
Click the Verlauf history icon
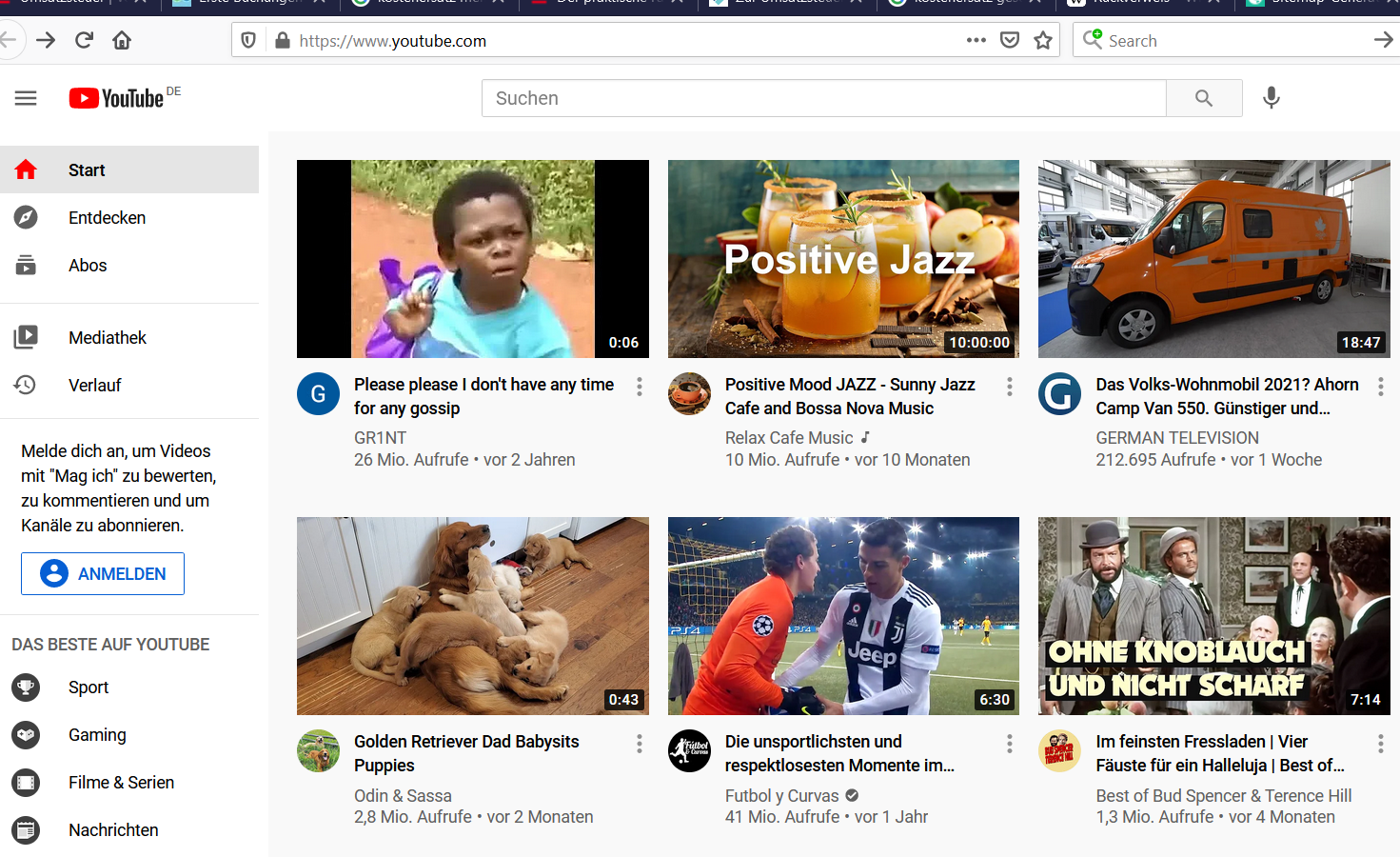point(26,385)
